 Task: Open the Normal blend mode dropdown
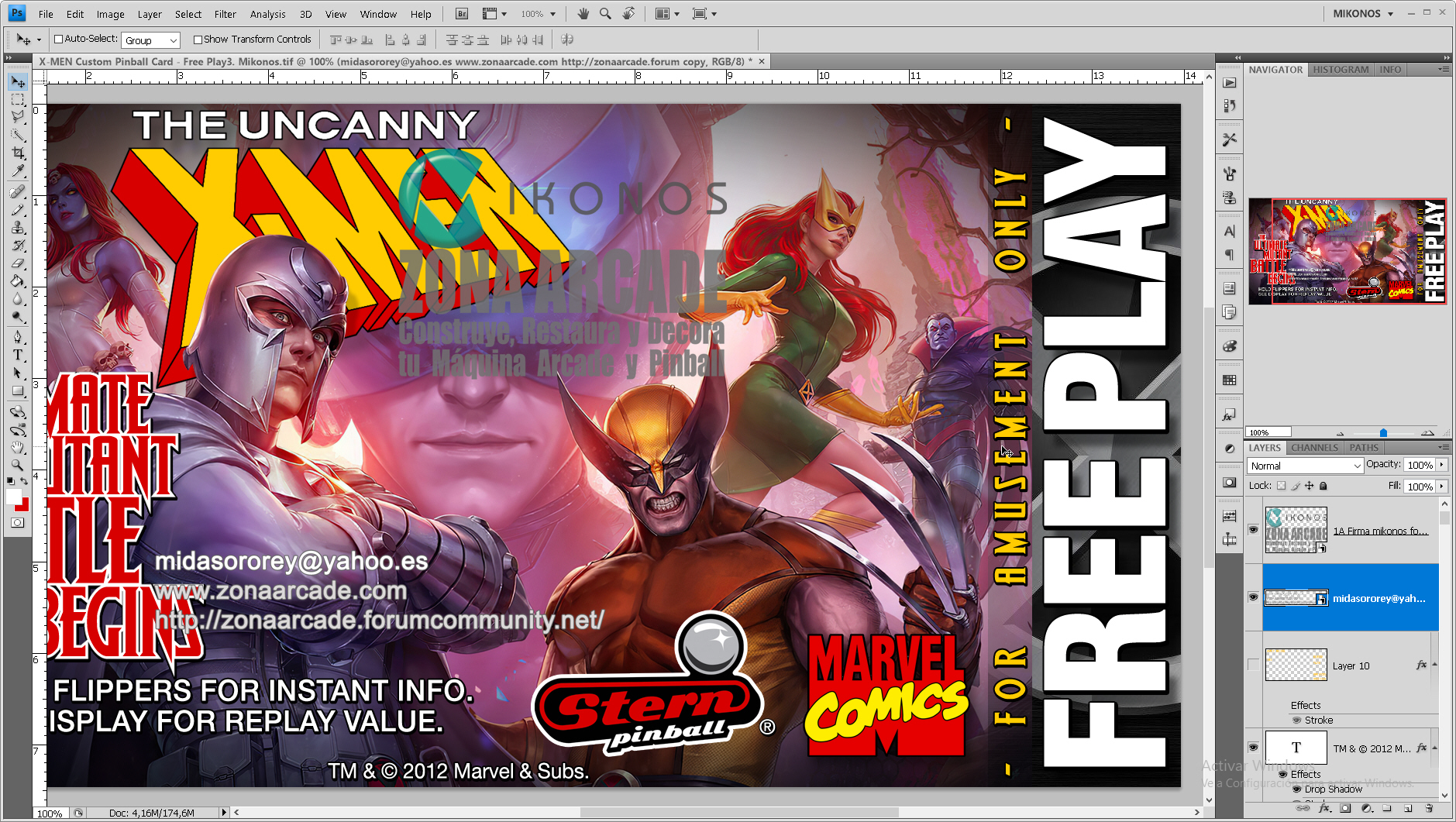coord(1305,466)
